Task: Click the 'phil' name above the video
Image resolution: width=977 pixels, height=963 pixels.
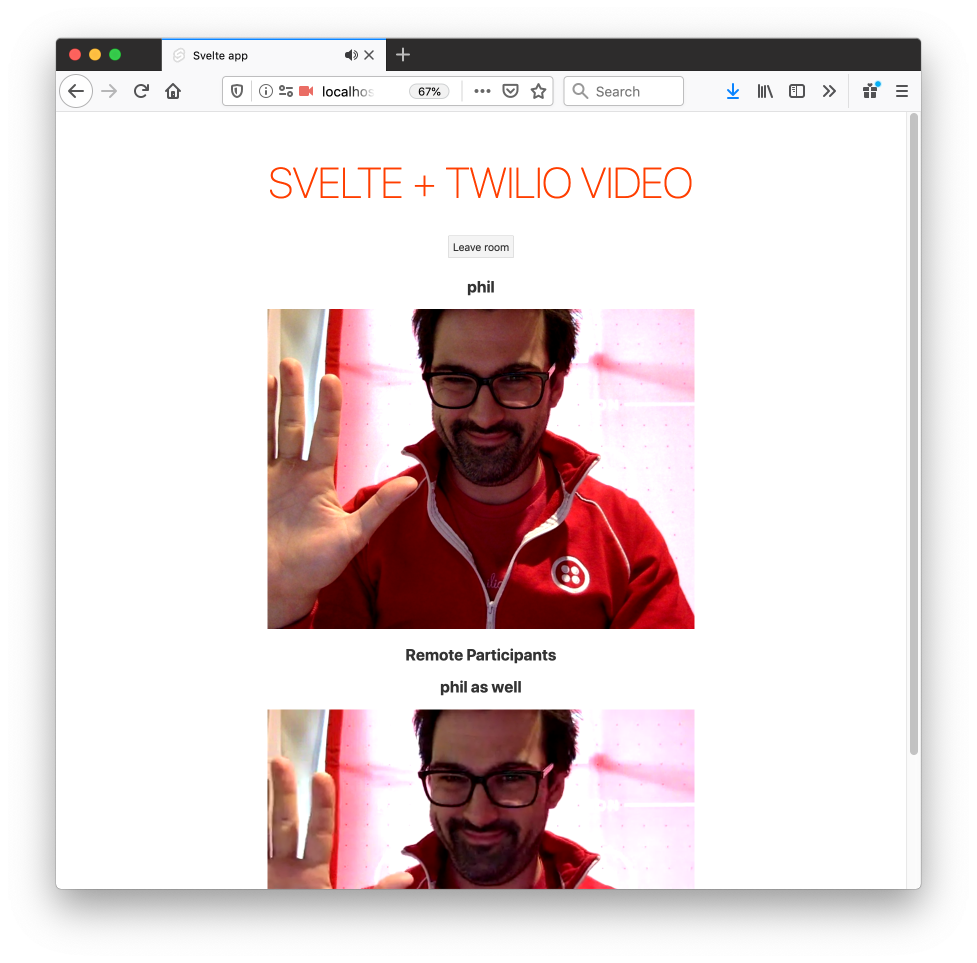Action: tap(480, 287)
